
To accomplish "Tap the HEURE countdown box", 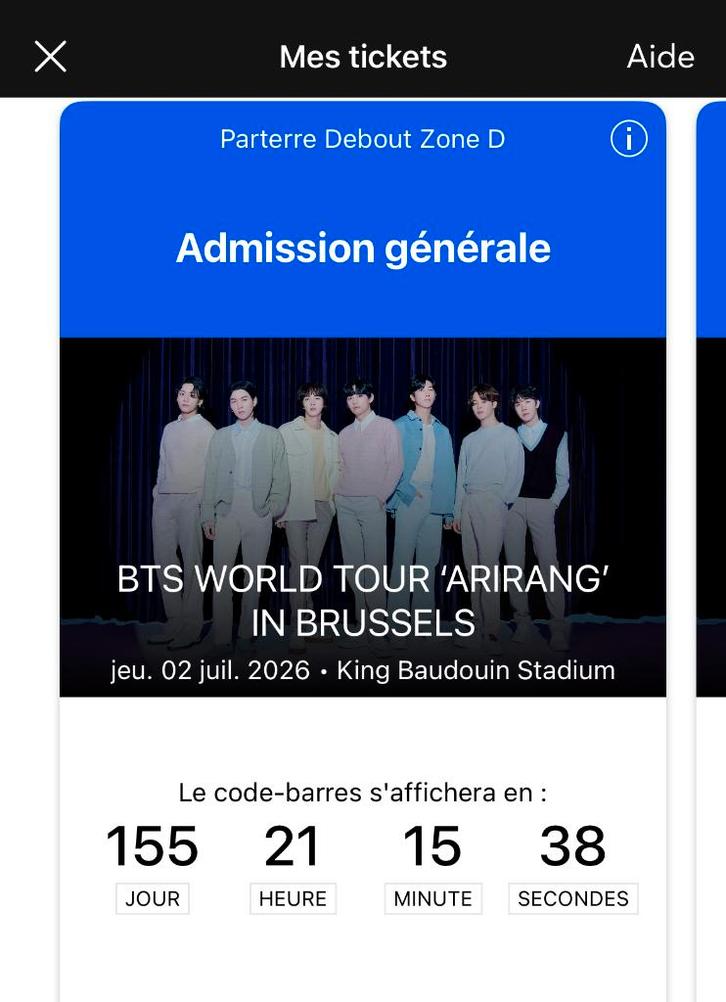I will pyautogui.click(x=292, y=898).
